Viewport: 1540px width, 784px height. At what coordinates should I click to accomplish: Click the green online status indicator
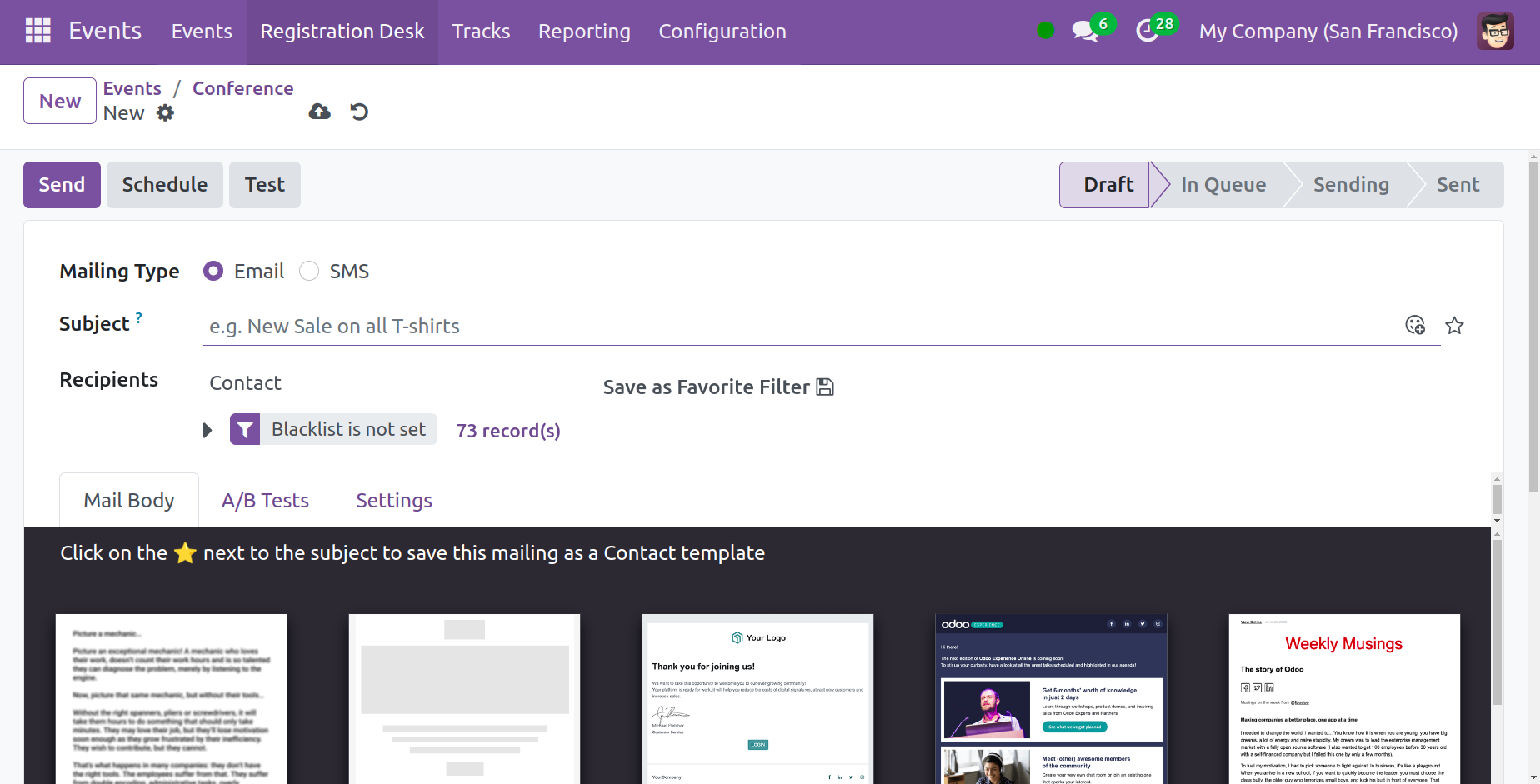1045,31
